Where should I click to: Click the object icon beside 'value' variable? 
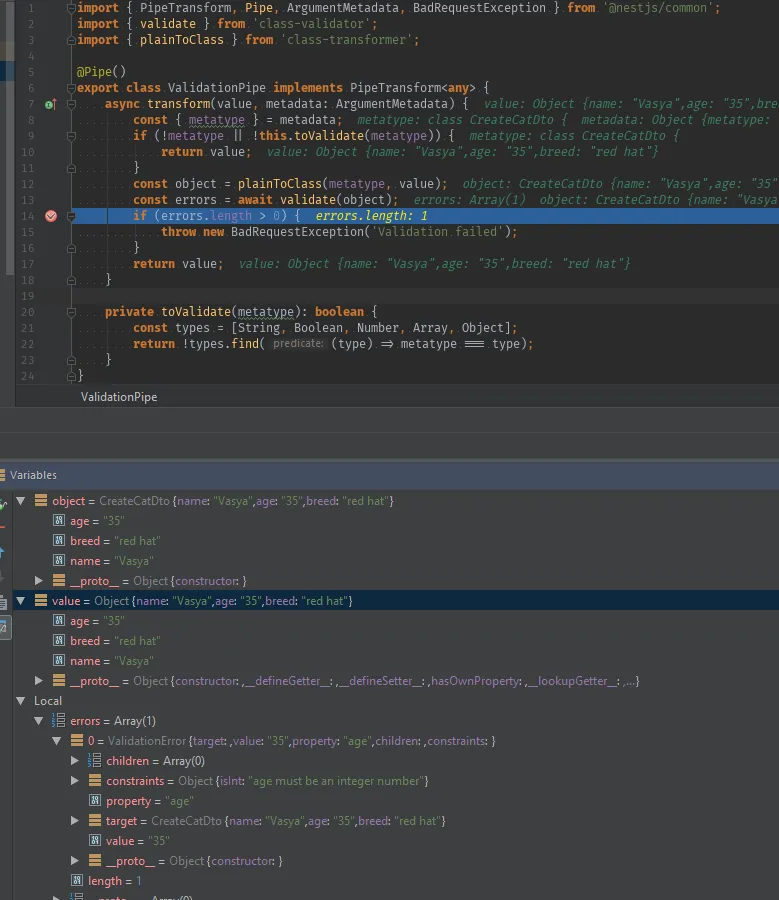(x=42, y=601)
